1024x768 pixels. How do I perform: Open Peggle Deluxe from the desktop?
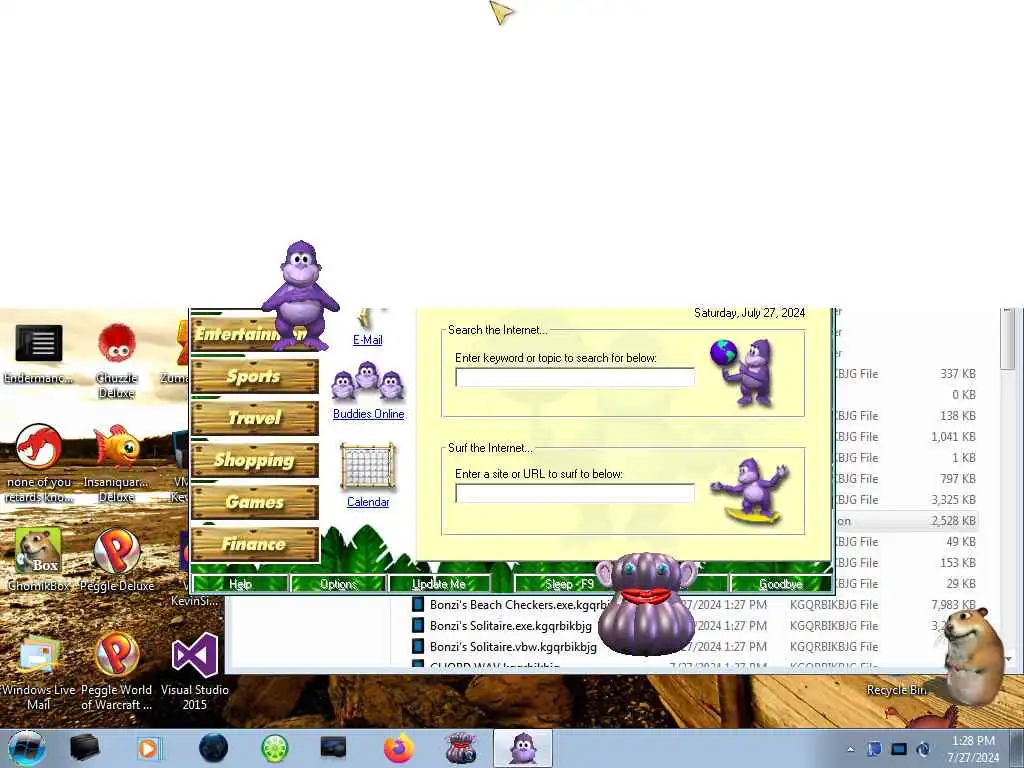[117, 560]
